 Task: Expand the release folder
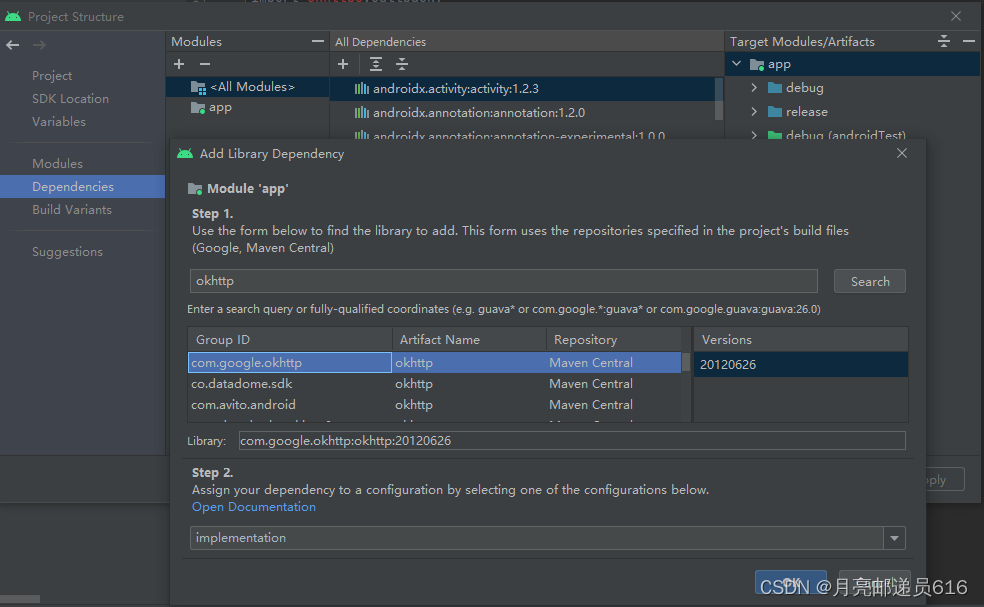[x=752, y=111]
